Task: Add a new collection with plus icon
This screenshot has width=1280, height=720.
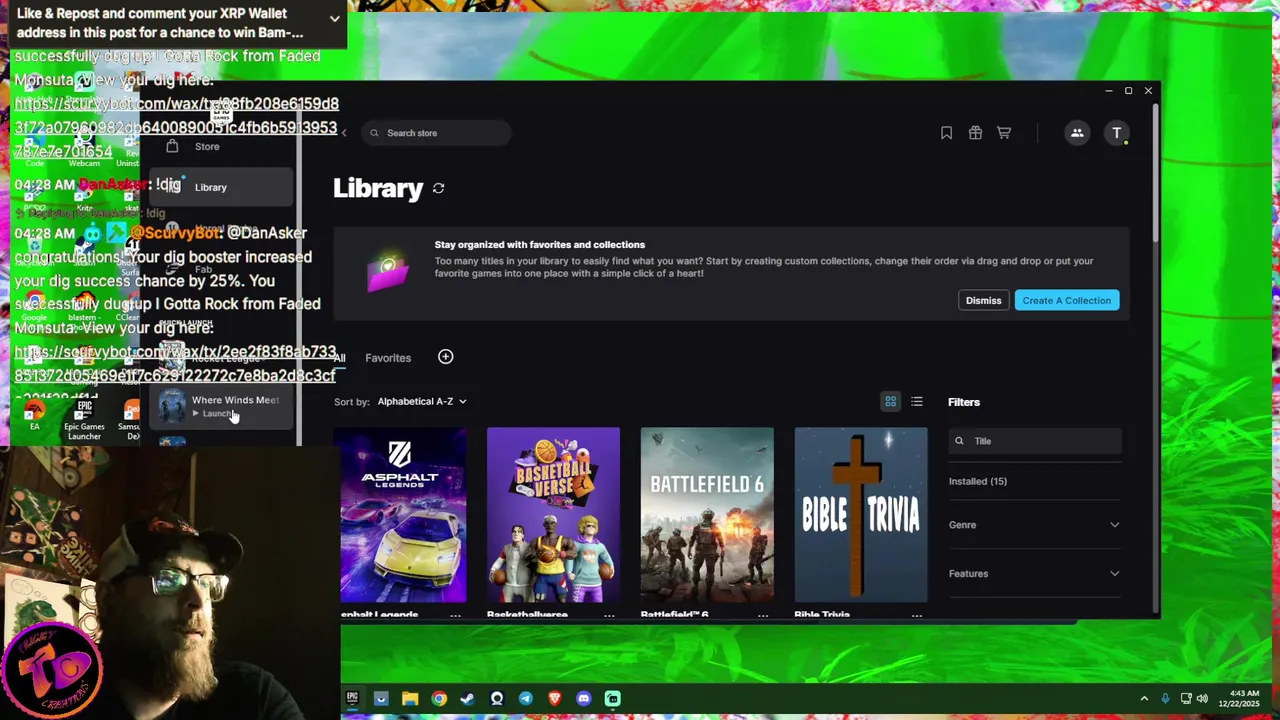Action: click(446, 357)
